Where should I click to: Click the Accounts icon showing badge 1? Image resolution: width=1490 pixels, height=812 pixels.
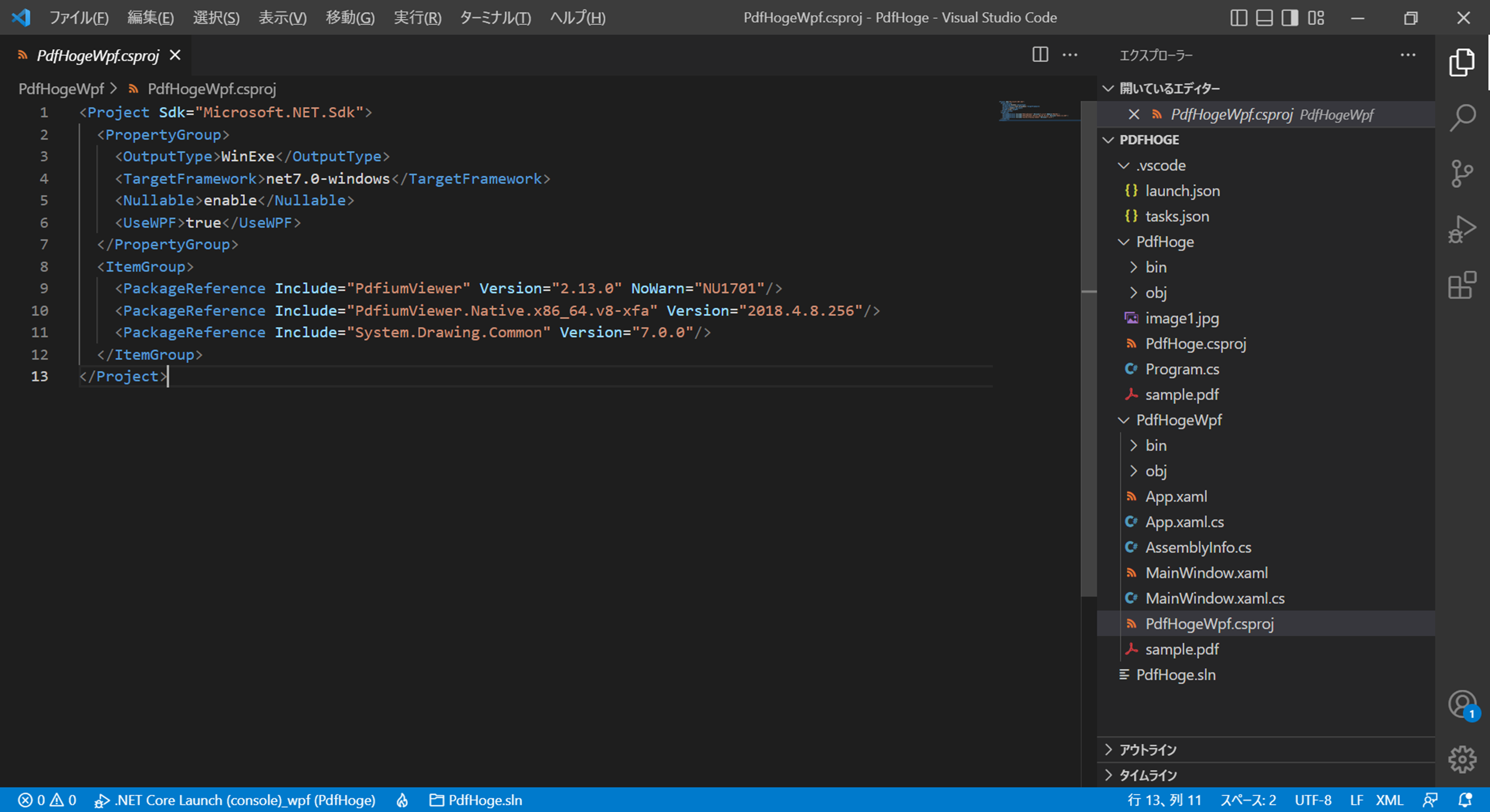(x=1463, y=704)
